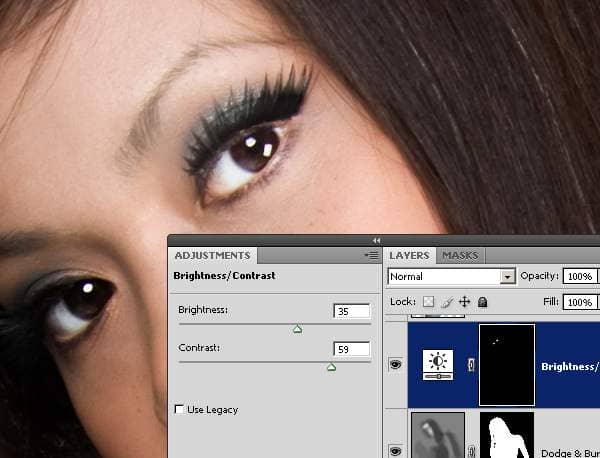Screen dimensions: 600x458
Task: Select the Dodge & Burn layer mask thumbnail
Action: coord(507,435)
